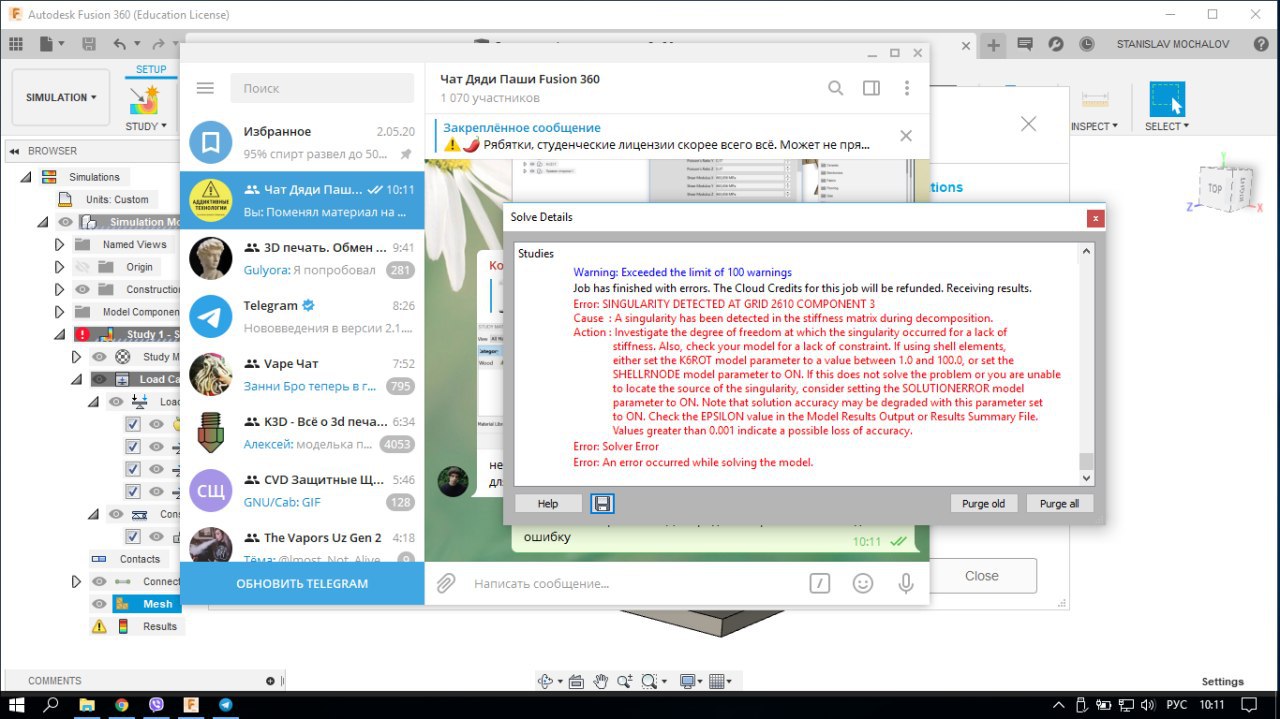Image resolution: width=1280 pixels, height=719 pixels.
Task: Uncheck the constraint checkbox under Constraints
Action: (x=133, y=537)
